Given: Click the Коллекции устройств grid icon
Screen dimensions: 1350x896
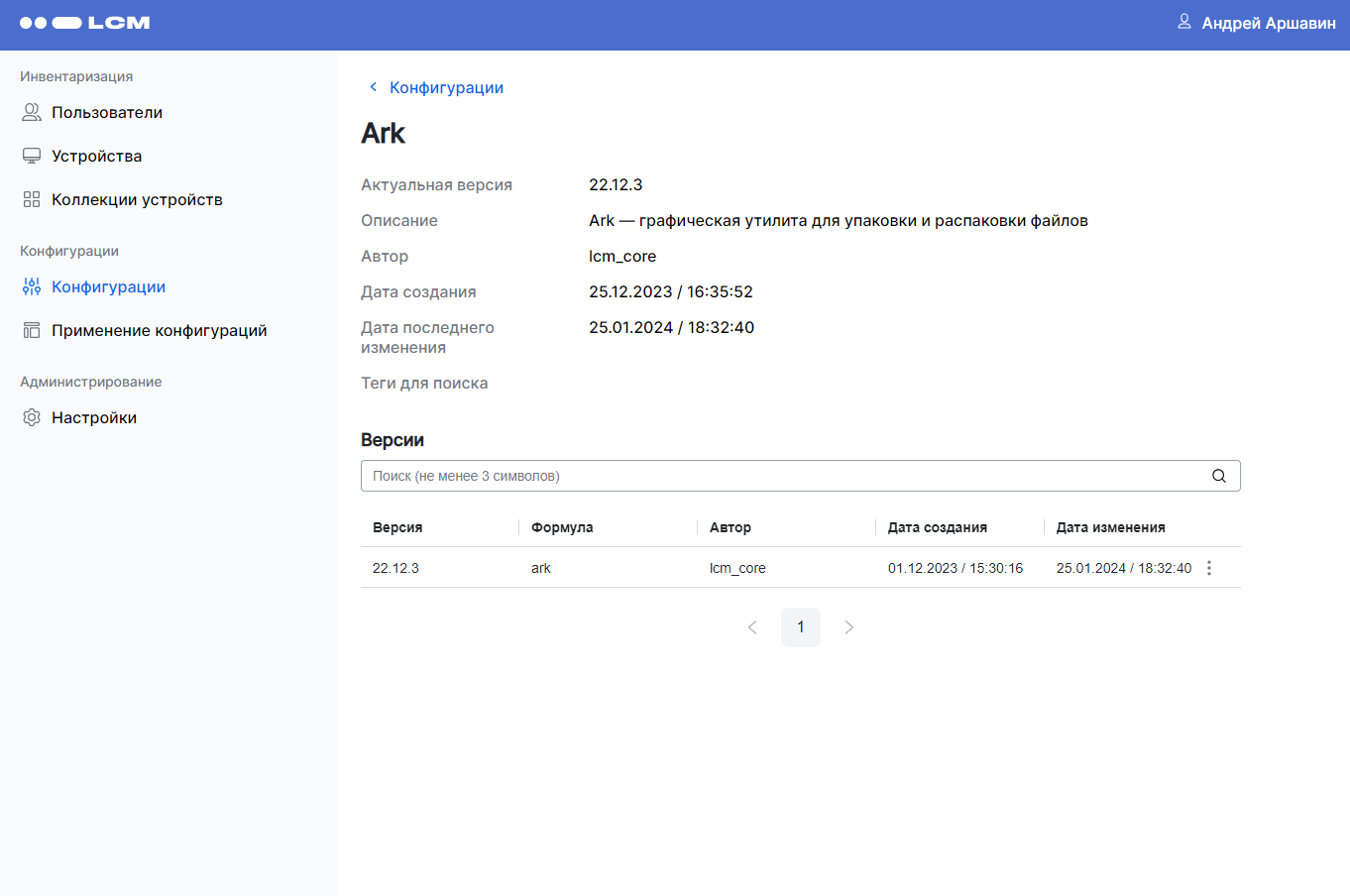Looking at the screenshot, I should click(32, 200).
